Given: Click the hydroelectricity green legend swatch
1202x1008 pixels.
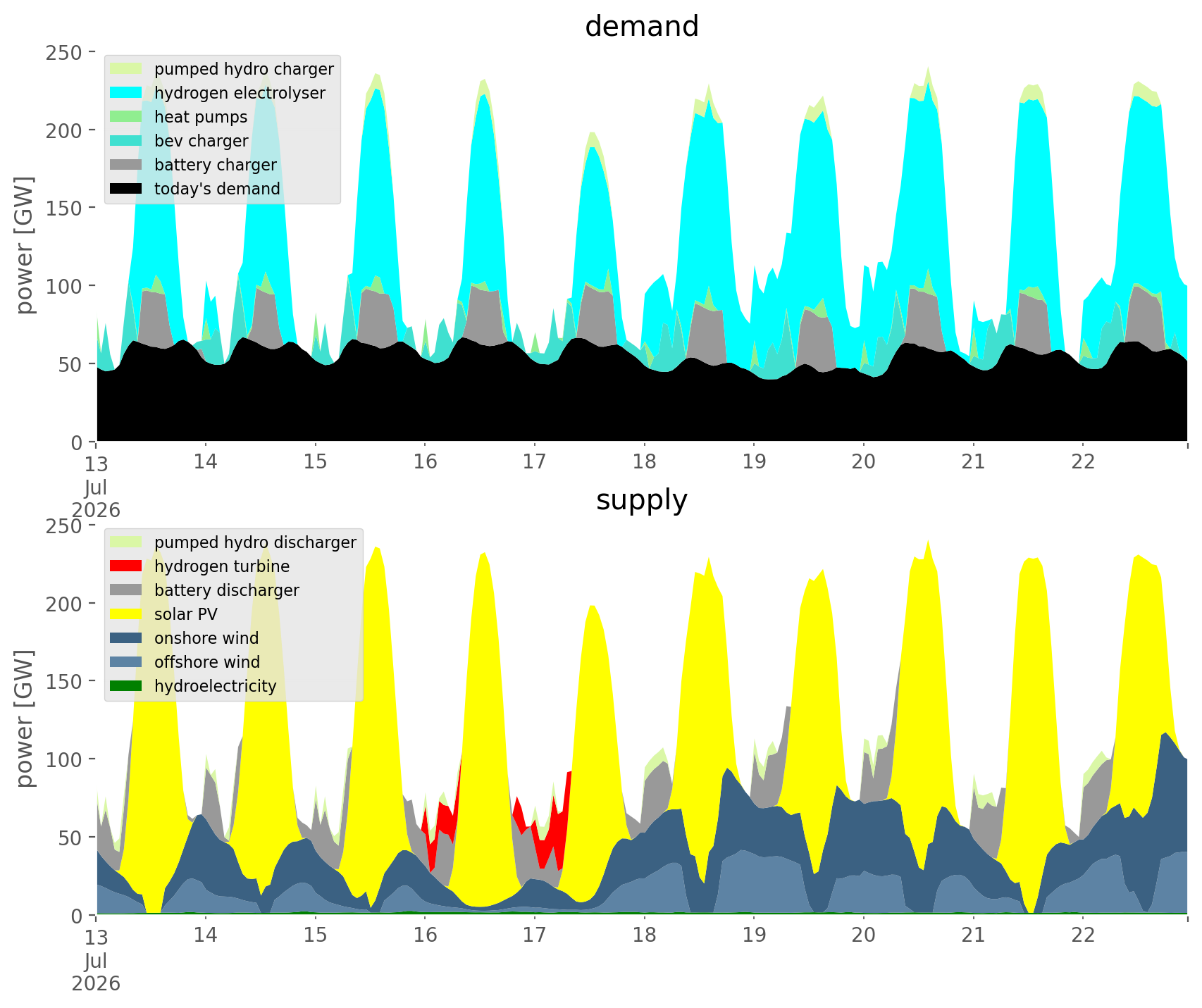Looking at the screenshot, I should [127, 686].
